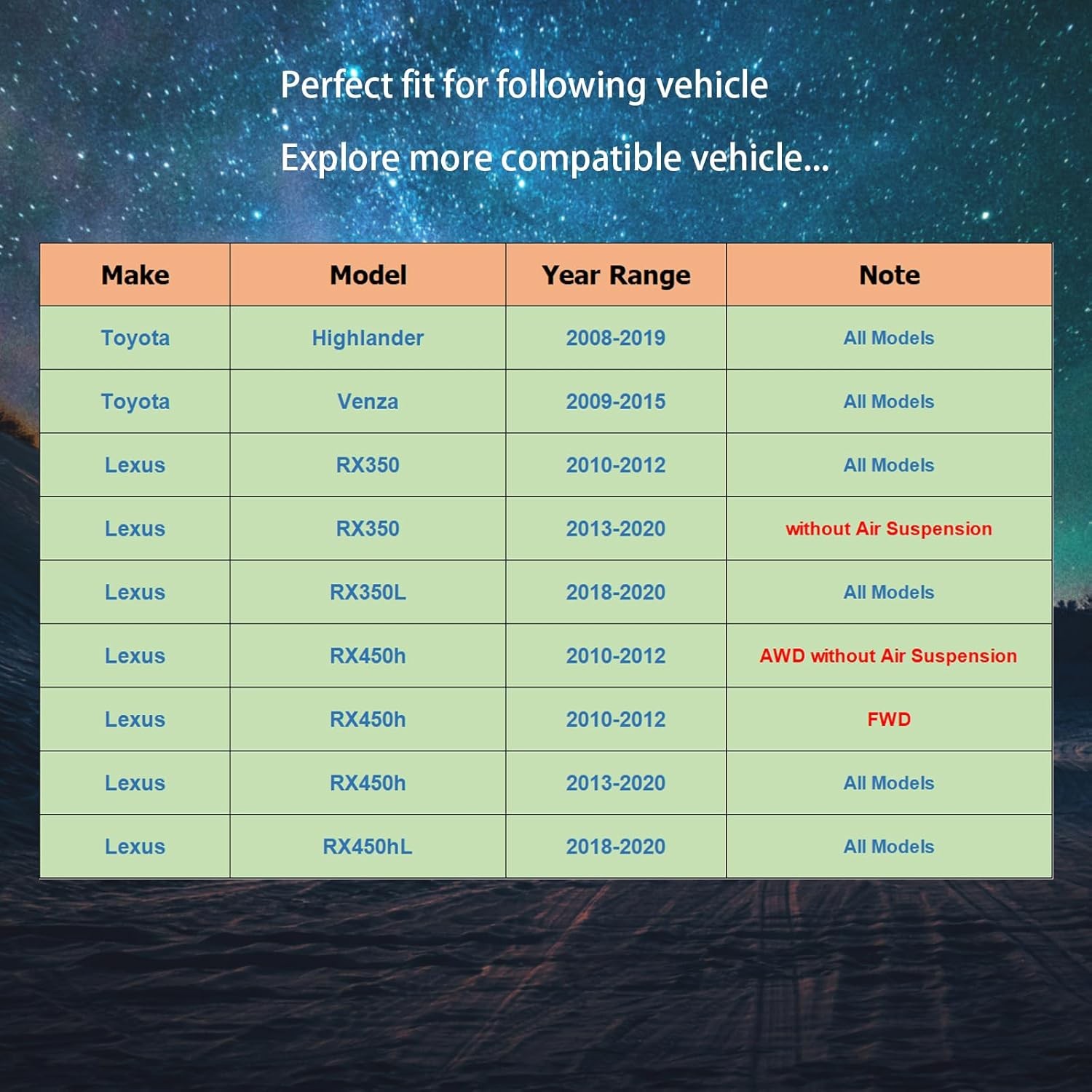
Task: Select the Highlander model cell
Action: [368, 338]
